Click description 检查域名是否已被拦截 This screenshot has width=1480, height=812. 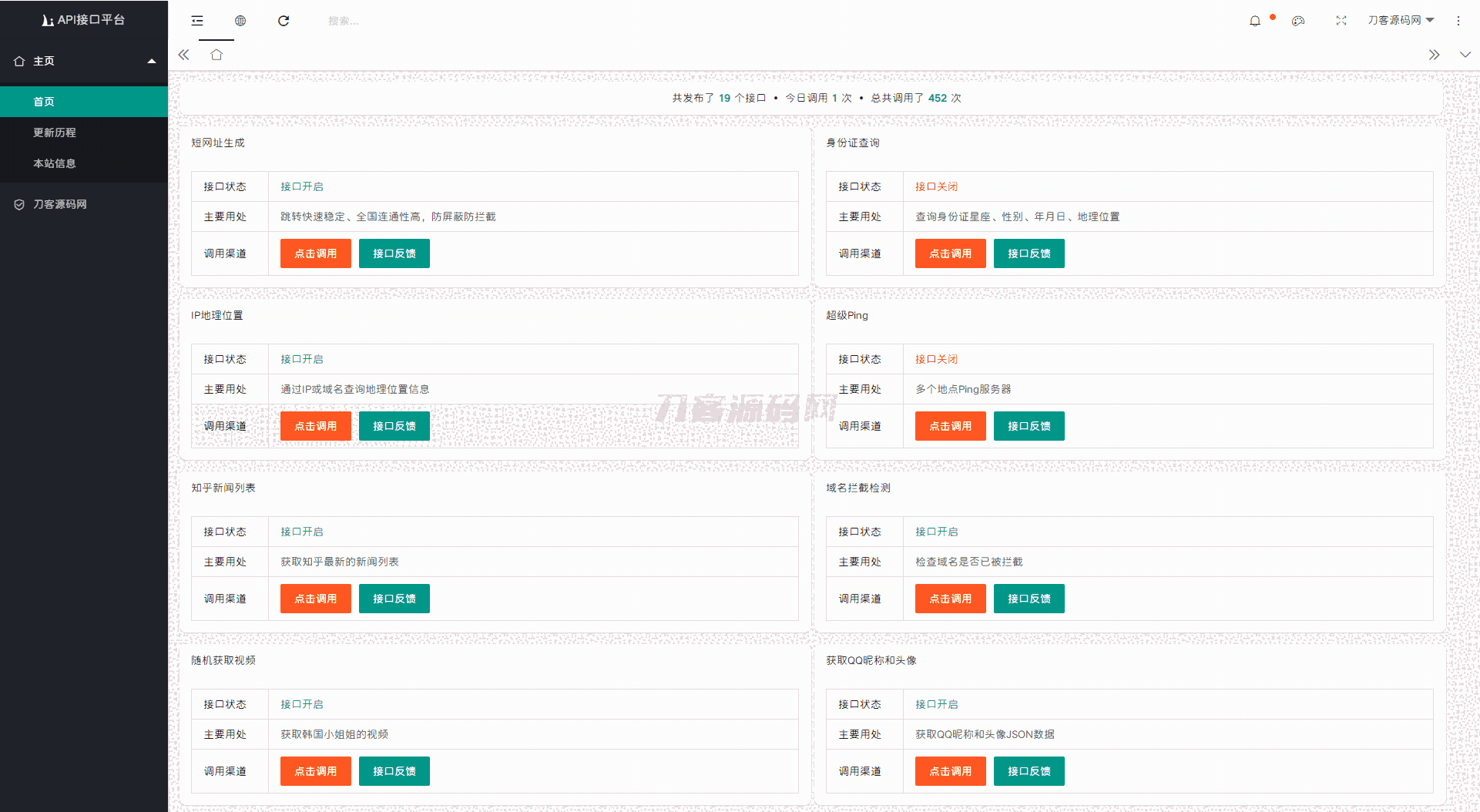point(969,562)
